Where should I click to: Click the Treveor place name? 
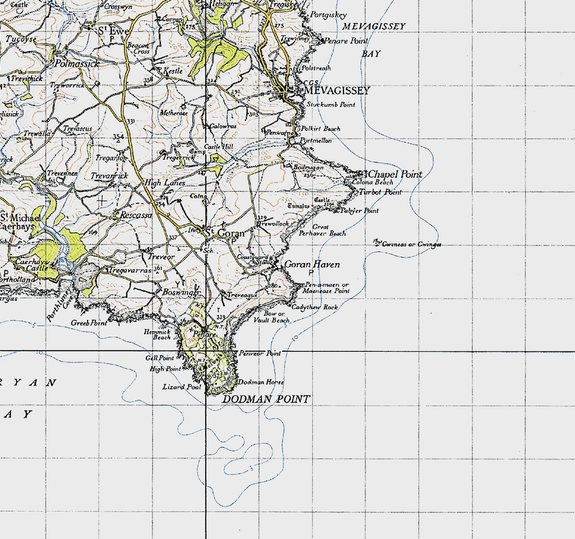161,257
